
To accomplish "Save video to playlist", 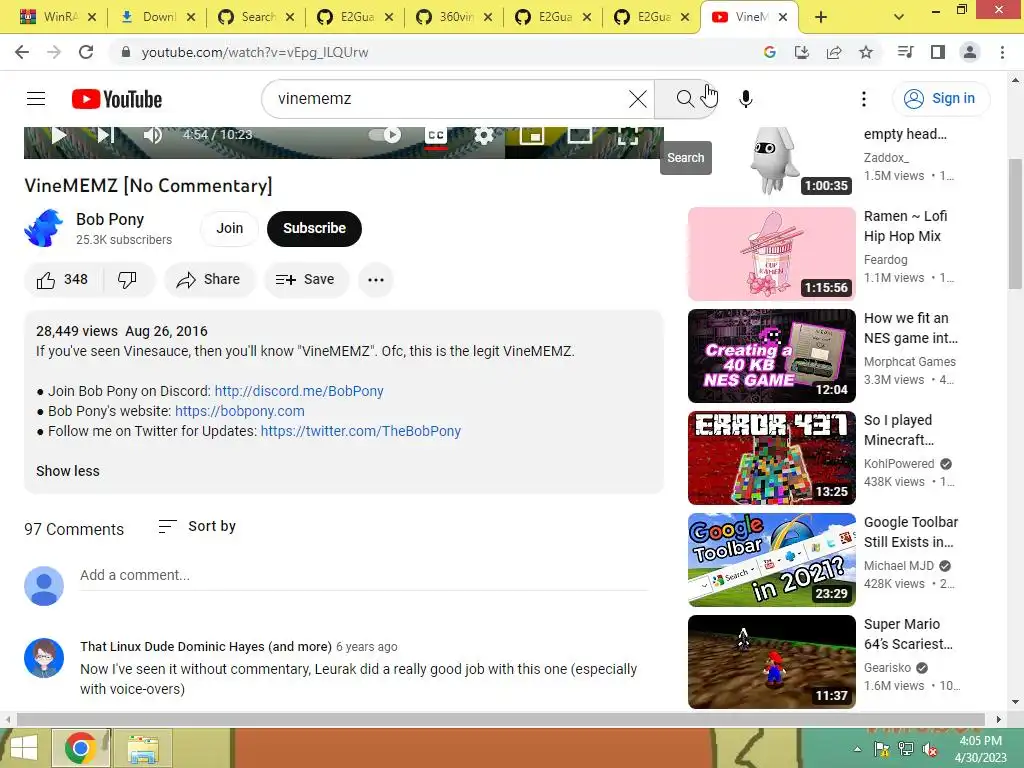I will pyautogui.click(x=306, y=280).
